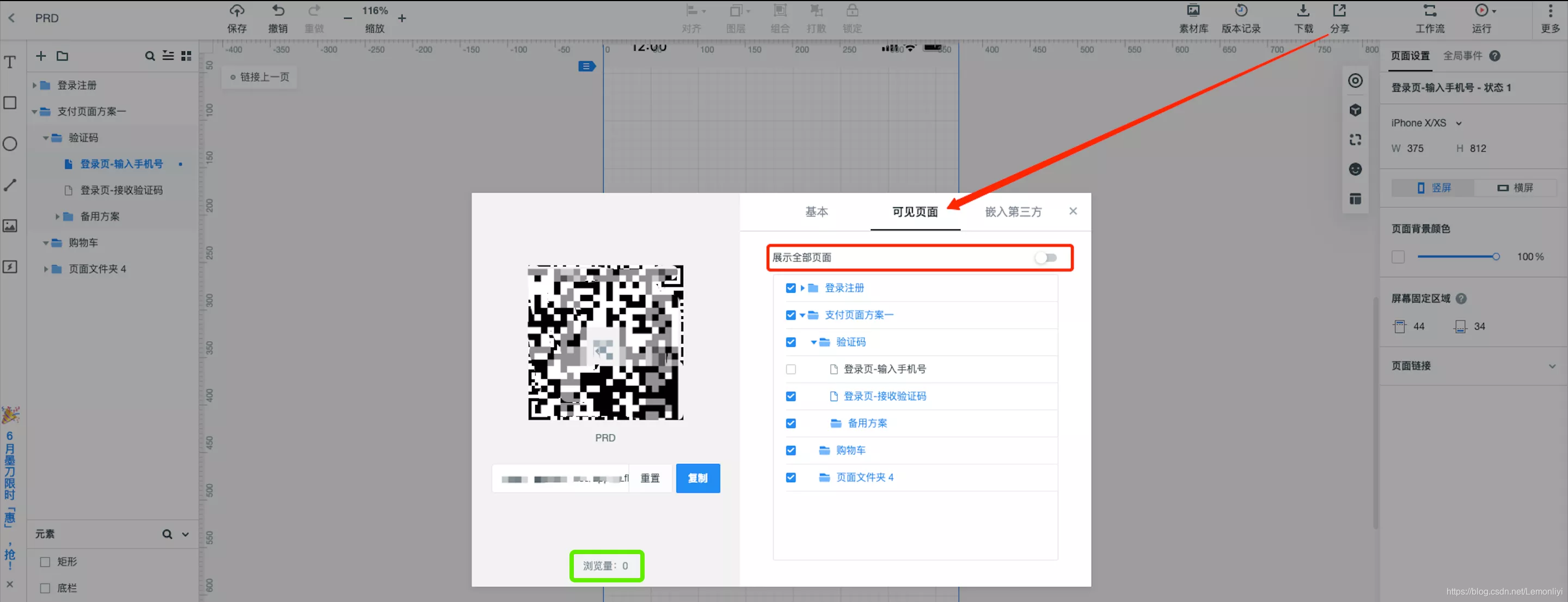Open the 页面设置 tab
The height and width of the screenshot is (602, 1568).
[1410, 56]
